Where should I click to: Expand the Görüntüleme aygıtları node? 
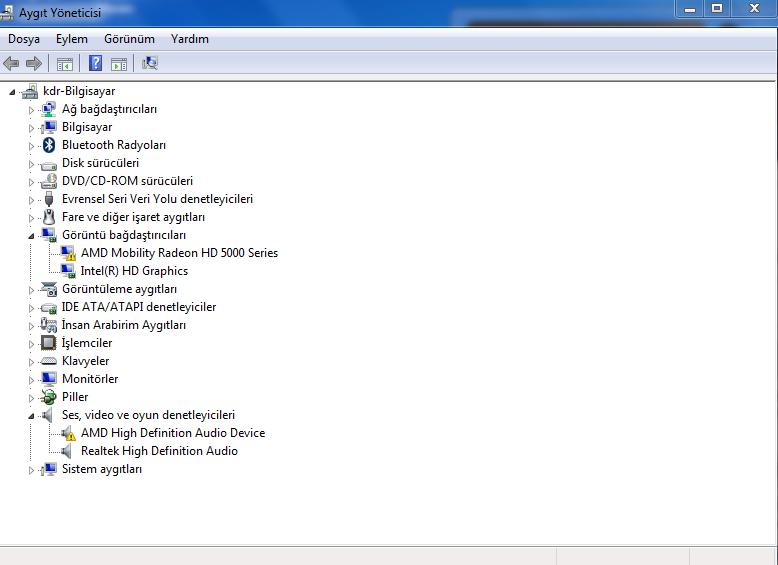coord(31,290)
